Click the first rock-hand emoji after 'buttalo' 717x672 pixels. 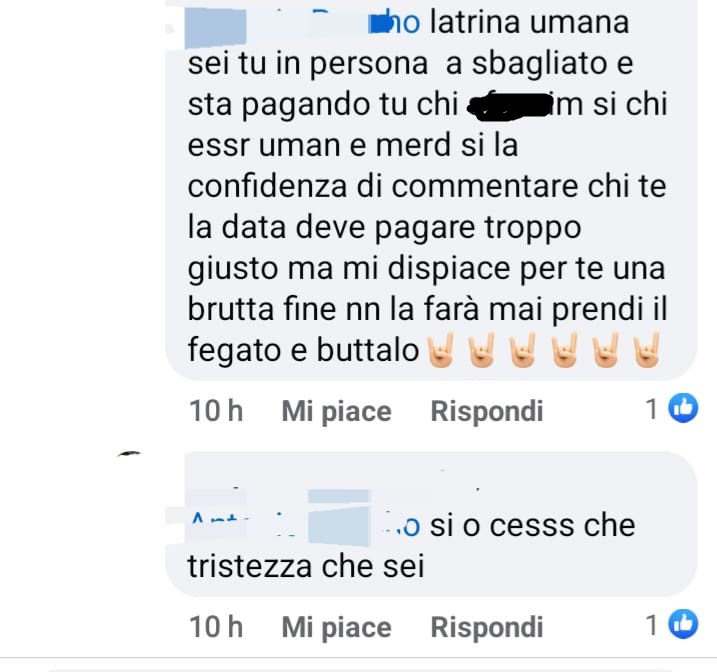pos(439,350)
